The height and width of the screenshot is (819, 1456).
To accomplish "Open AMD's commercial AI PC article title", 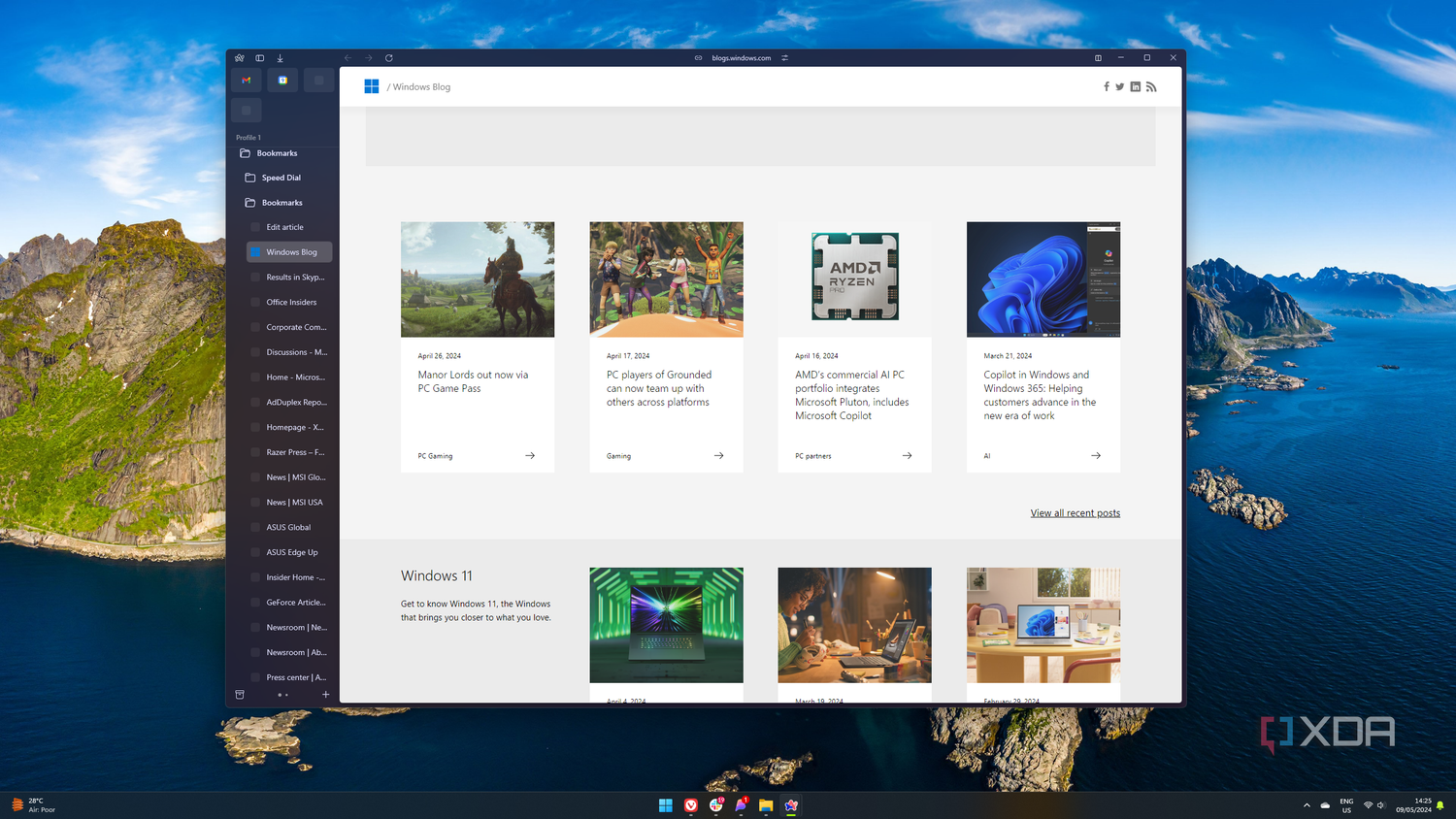I will [852, 395].
